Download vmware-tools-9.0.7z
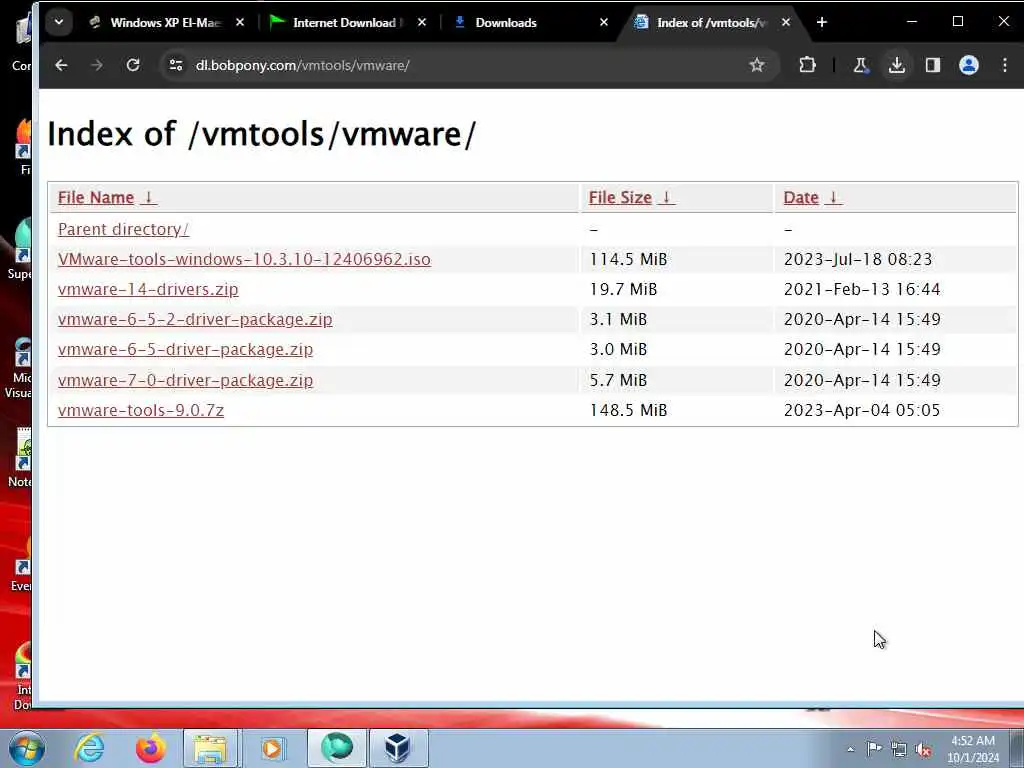The width and height of the screenshot is (1024, 768). (141, 410)
